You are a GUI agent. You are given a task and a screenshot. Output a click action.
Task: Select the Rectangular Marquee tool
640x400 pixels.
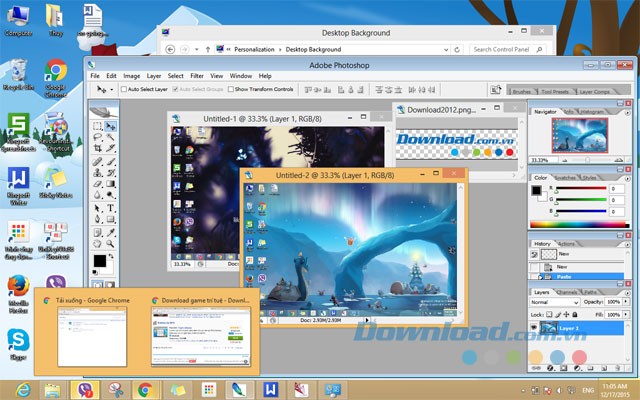(x=98, y=126)
